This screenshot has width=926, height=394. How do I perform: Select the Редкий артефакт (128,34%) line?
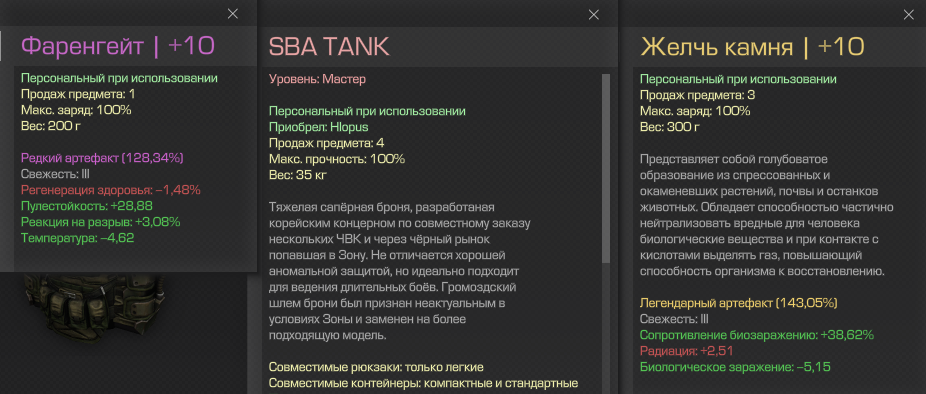coord(102,158)
